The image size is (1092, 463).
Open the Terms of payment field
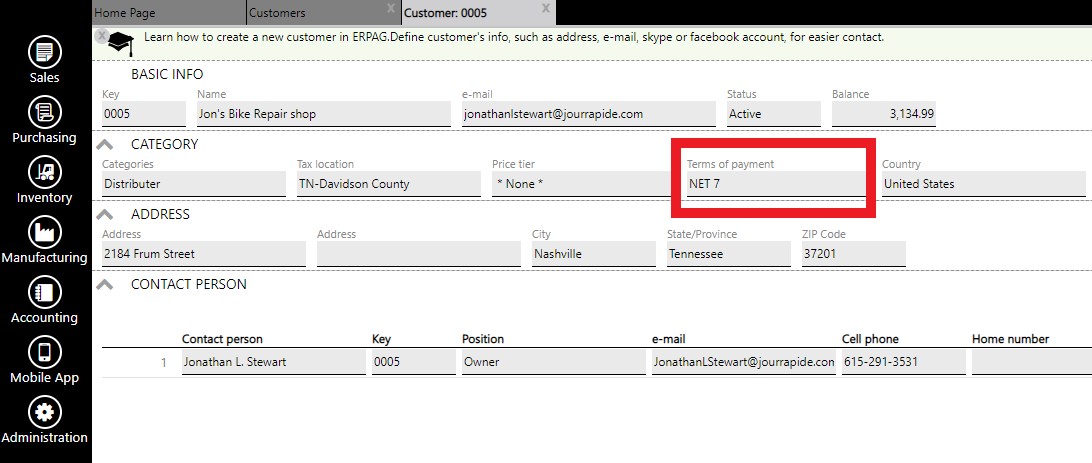(775, 184)
